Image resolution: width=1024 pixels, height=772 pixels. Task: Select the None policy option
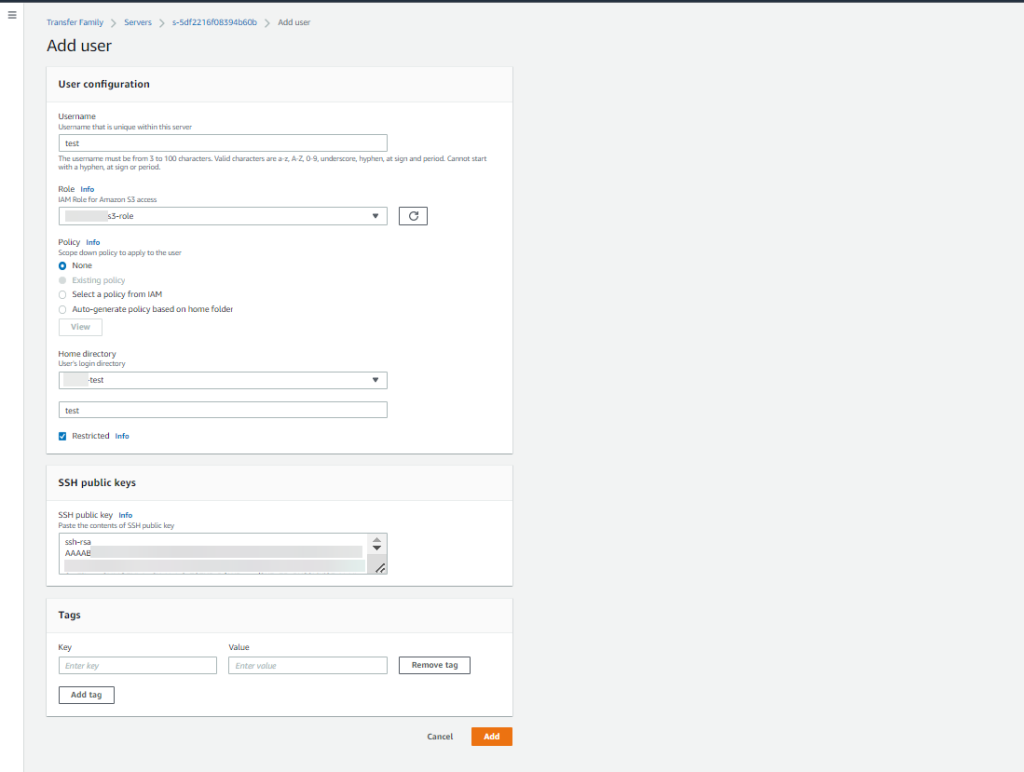(62, 265)
